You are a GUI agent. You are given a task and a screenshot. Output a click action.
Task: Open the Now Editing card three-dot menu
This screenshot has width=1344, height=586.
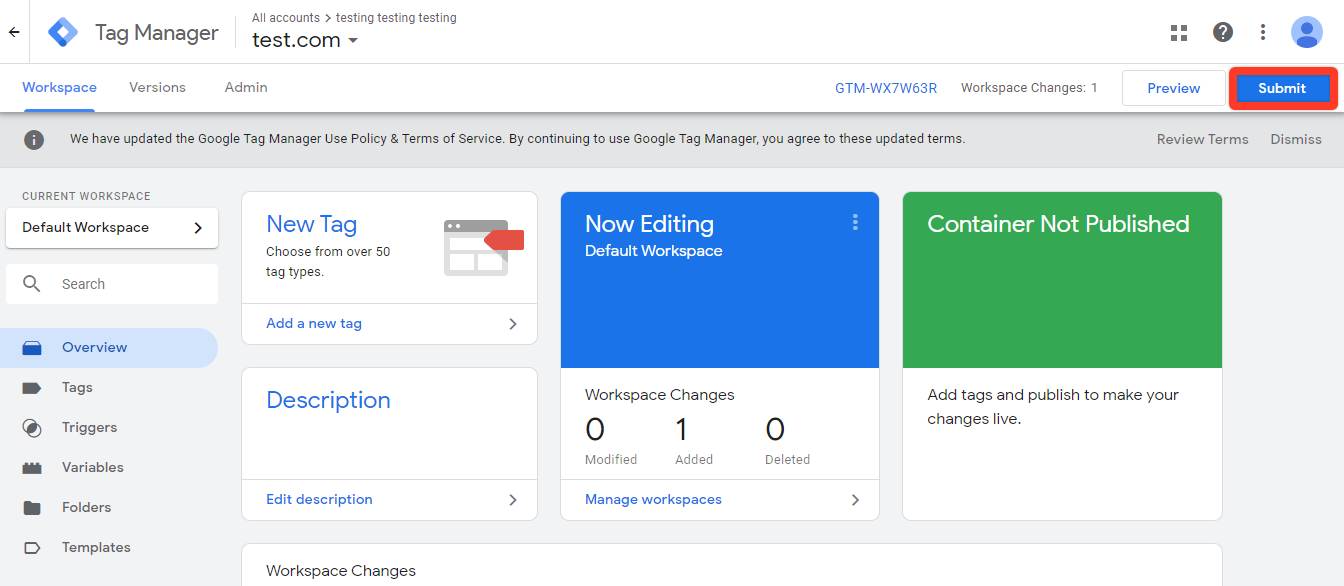(x=855, y=222)
